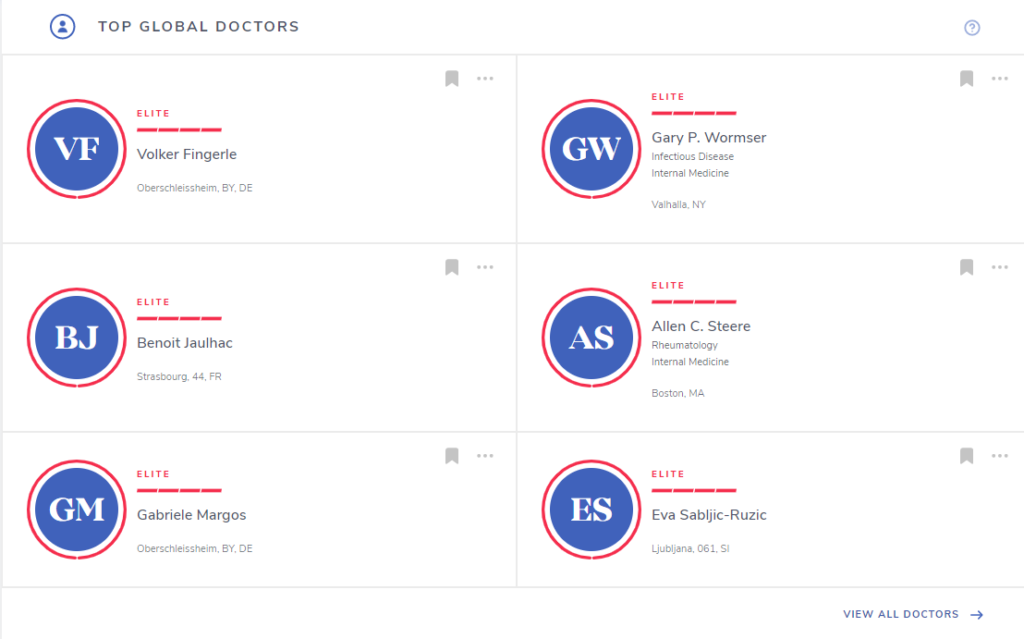
Task: Bookmark Volker Fingerle's doctor card
Action: tap(452, 79)
